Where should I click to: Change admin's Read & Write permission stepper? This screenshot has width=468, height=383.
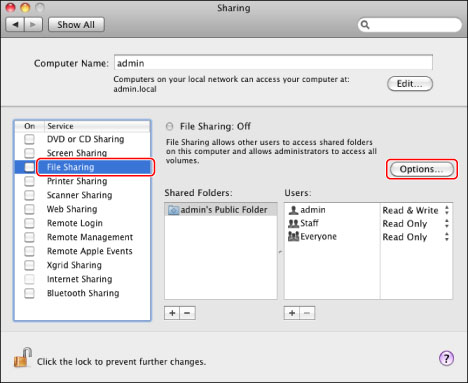(447, 210)
